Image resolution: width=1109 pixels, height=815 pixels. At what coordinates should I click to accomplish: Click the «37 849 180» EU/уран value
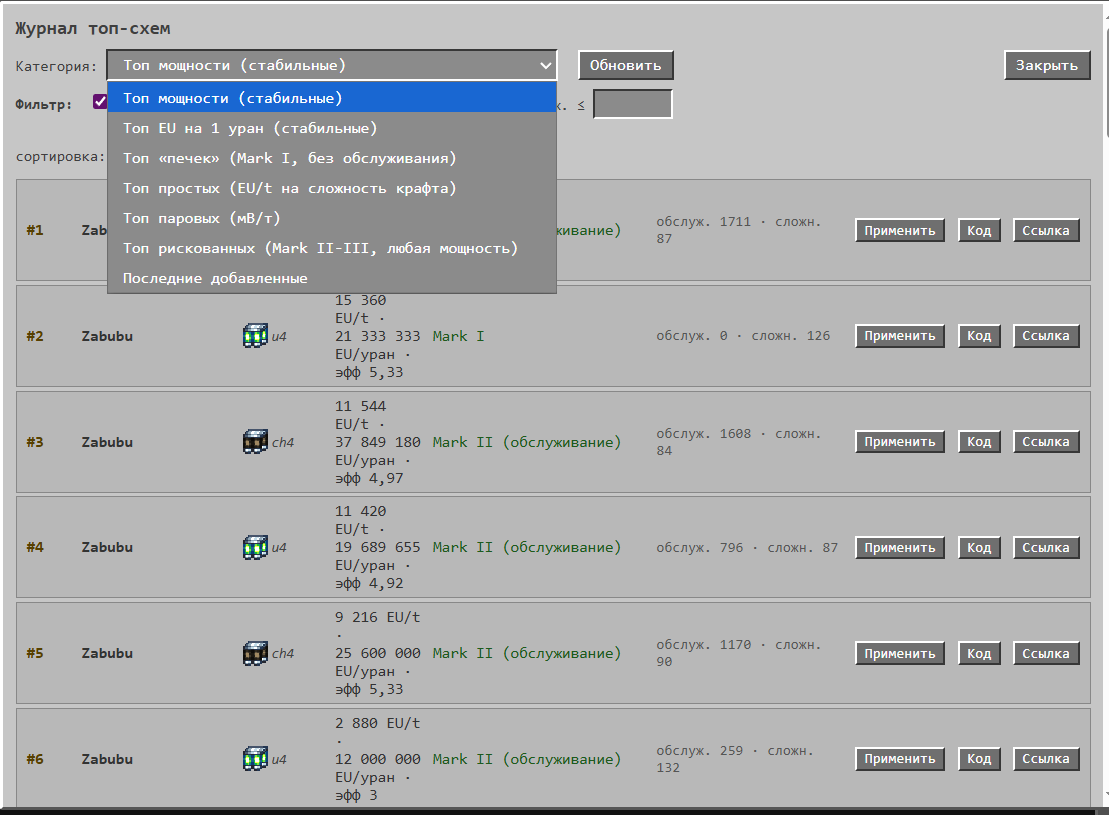[378, 442]
